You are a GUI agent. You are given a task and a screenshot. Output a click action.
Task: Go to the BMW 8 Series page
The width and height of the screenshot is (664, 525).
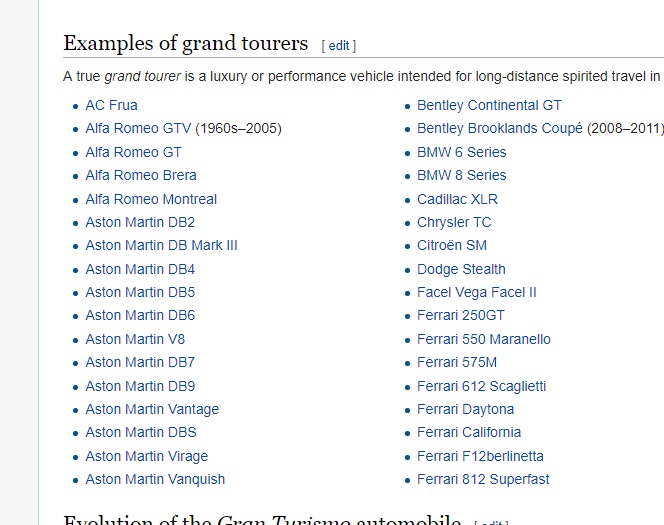[461, 175]
